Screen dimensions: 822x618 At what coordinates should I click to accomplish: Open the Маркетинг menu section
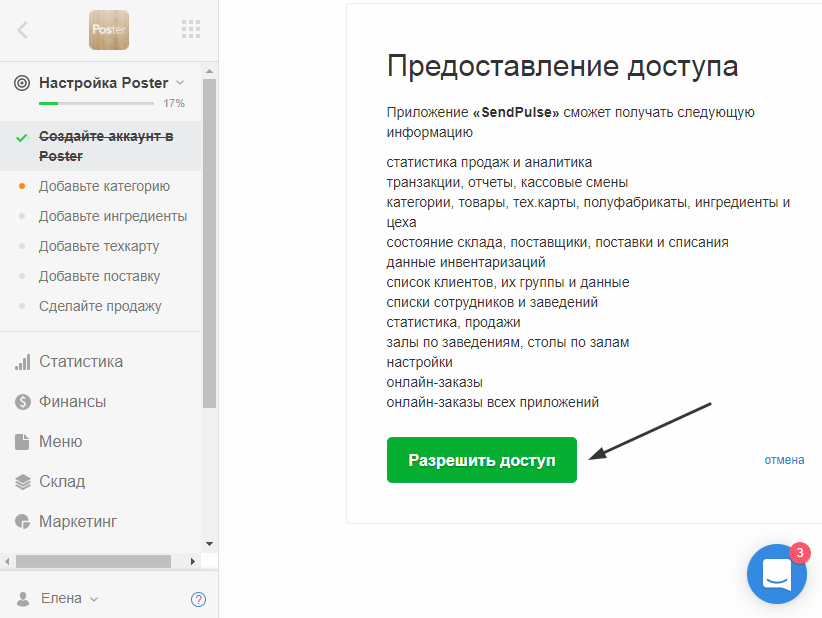[x=78, y=522]
